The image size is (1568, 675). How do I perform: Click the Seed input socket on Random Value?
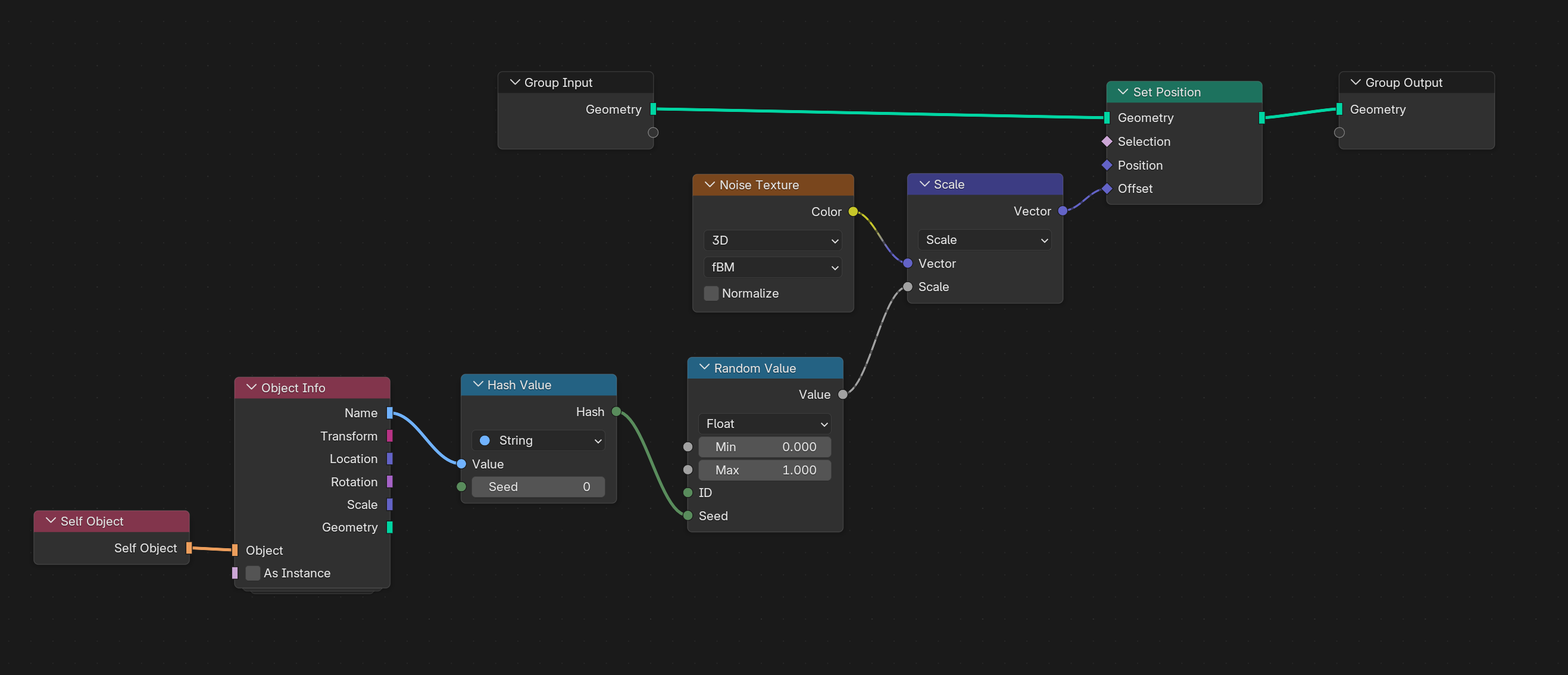pyautogui.click(x=688, y=515)
